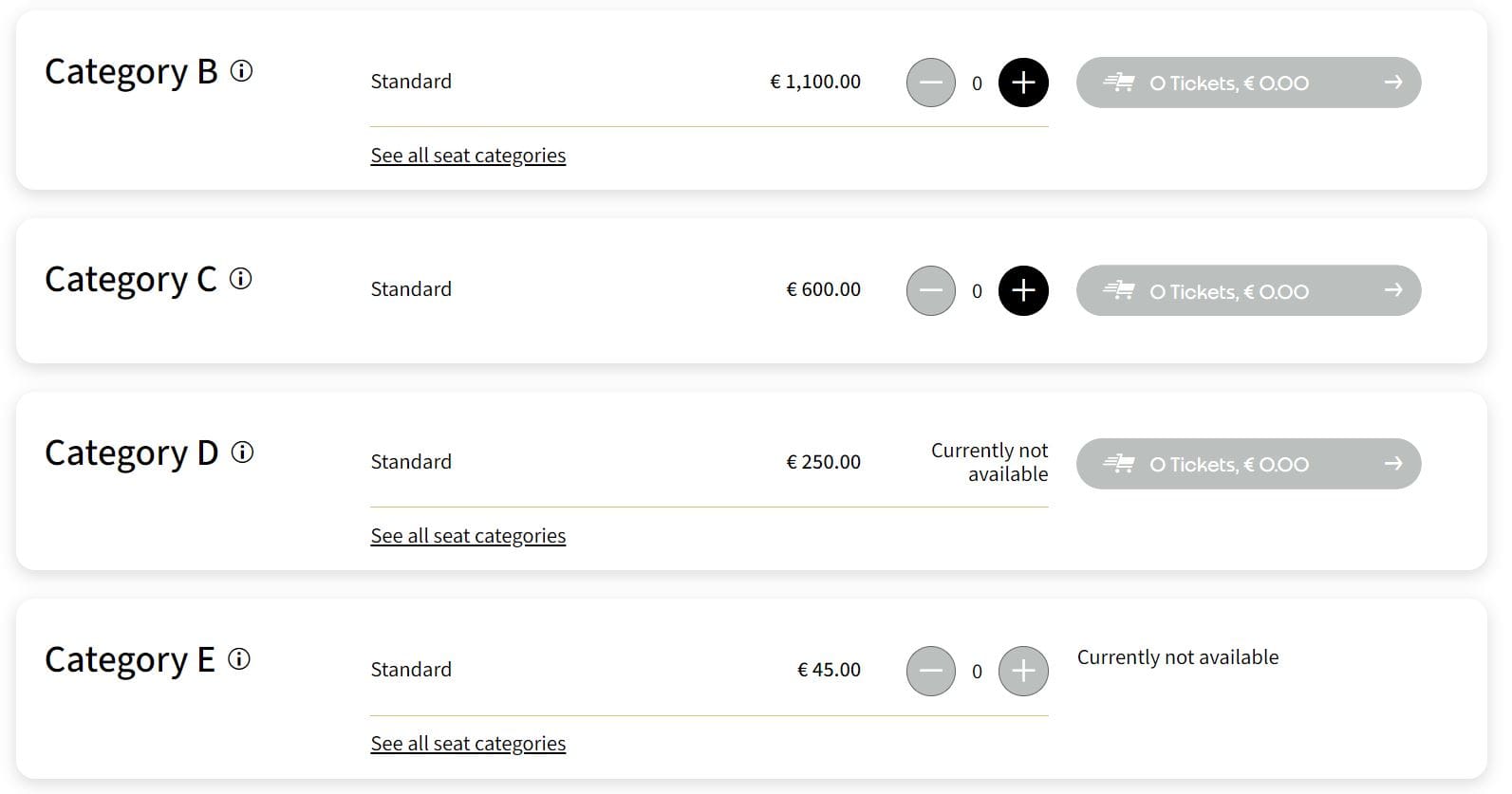Increase Category B ticket quantity
This screenshot has width=1512, height=794.
coord(1023,83)
